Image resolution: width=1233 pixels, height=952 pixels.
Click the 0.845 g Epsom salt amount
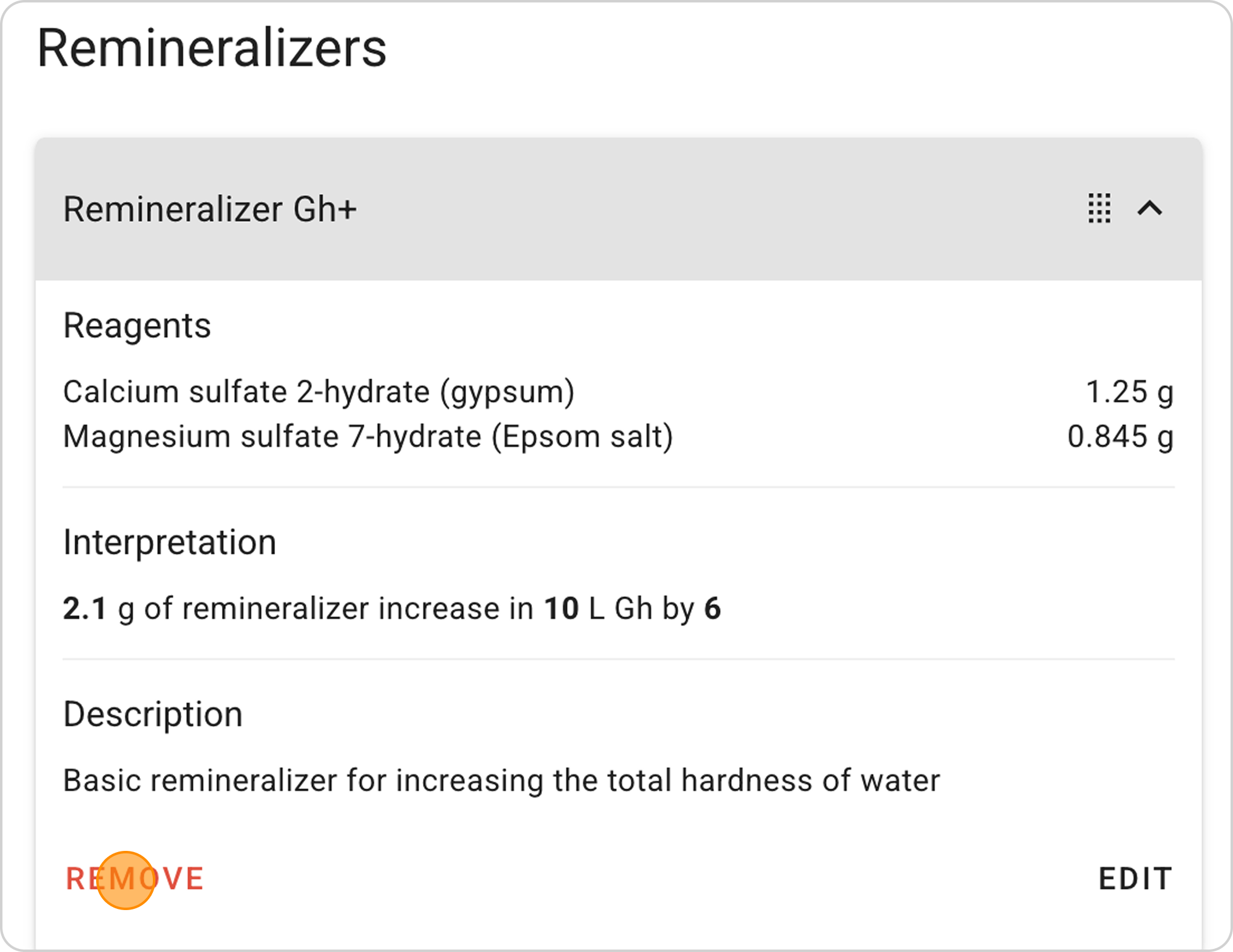click(x=1120, y=437)
